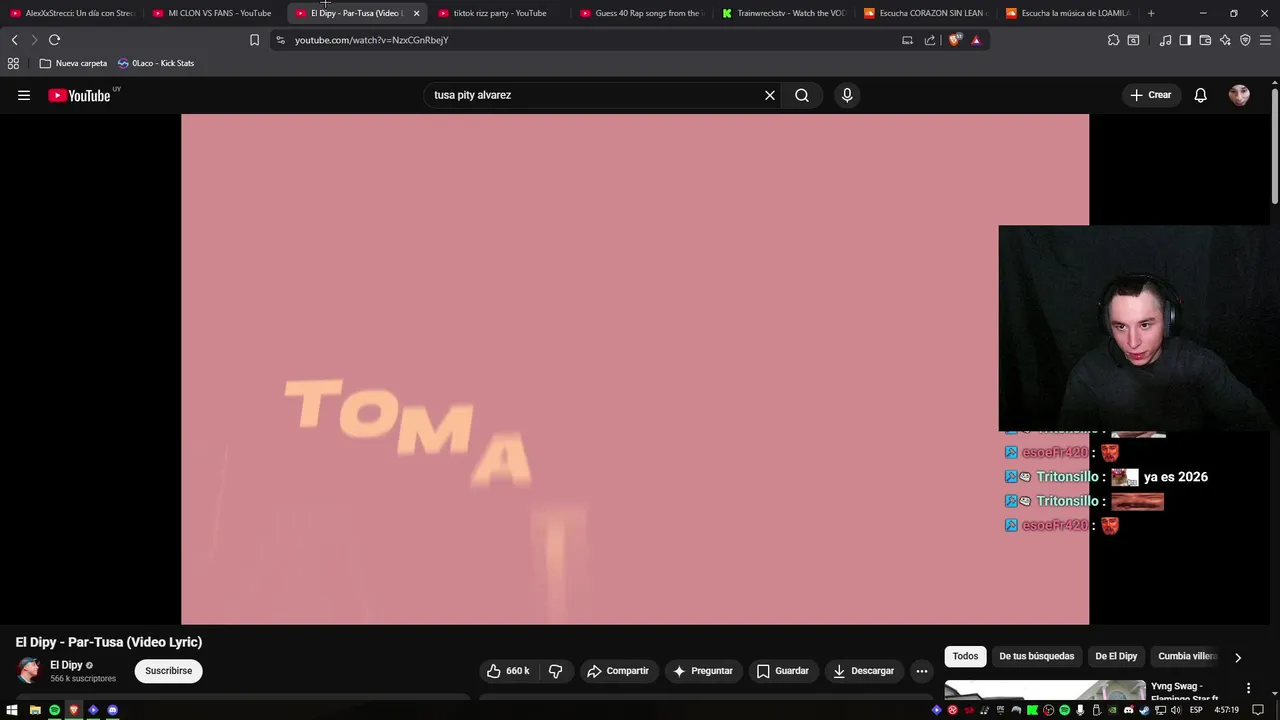Close the El Dipy Par-Tusa tab
Screen dimensions: 1280x720
click(416, 13)
